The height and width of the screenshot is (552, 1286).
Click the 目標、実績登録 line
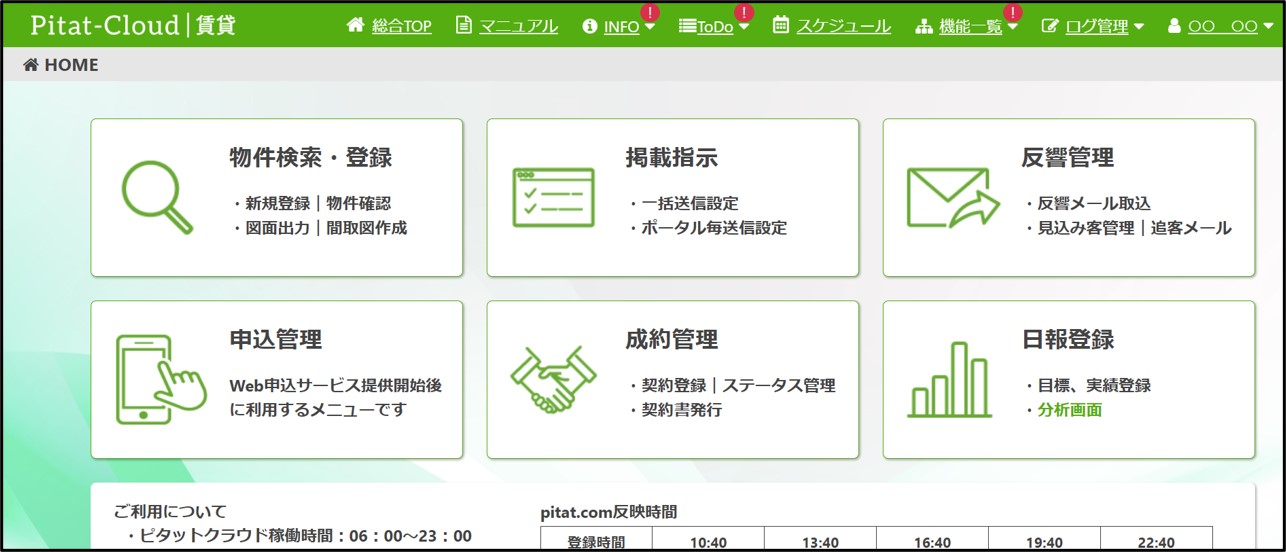(1087, 385)
